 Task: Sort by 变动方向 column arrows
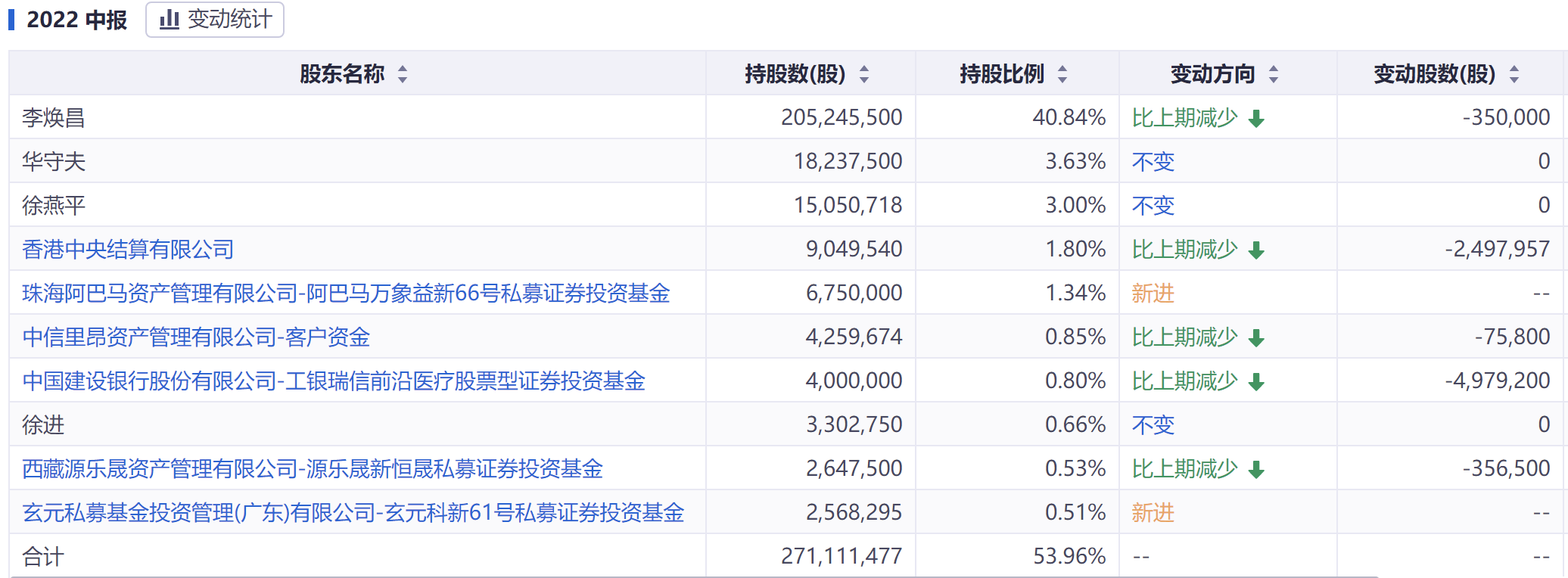tap(1274, 74)
